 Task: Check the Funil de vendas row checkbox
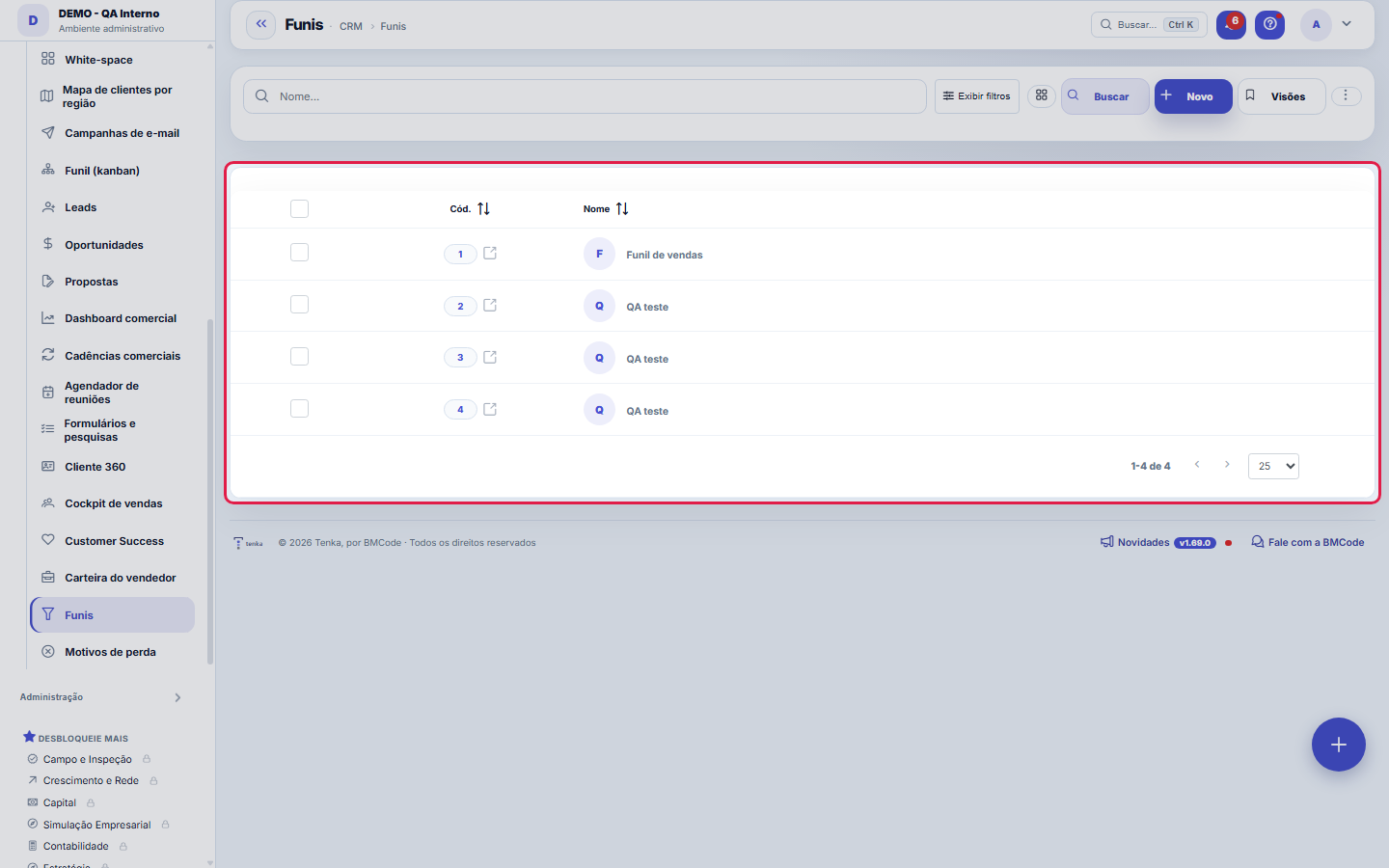click(299, 253)
